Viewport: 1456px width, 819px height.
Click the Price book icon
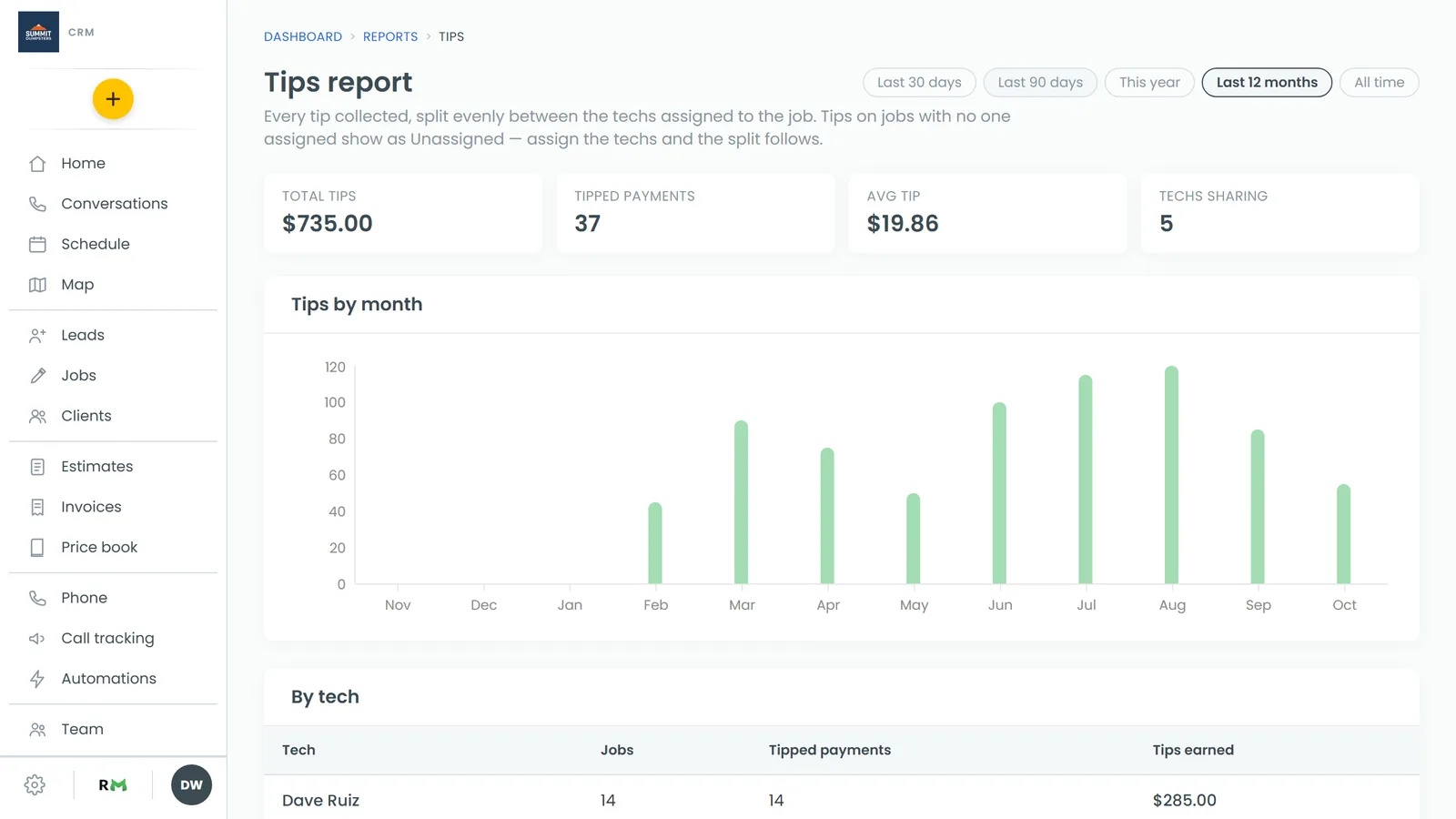coord(37,548)
